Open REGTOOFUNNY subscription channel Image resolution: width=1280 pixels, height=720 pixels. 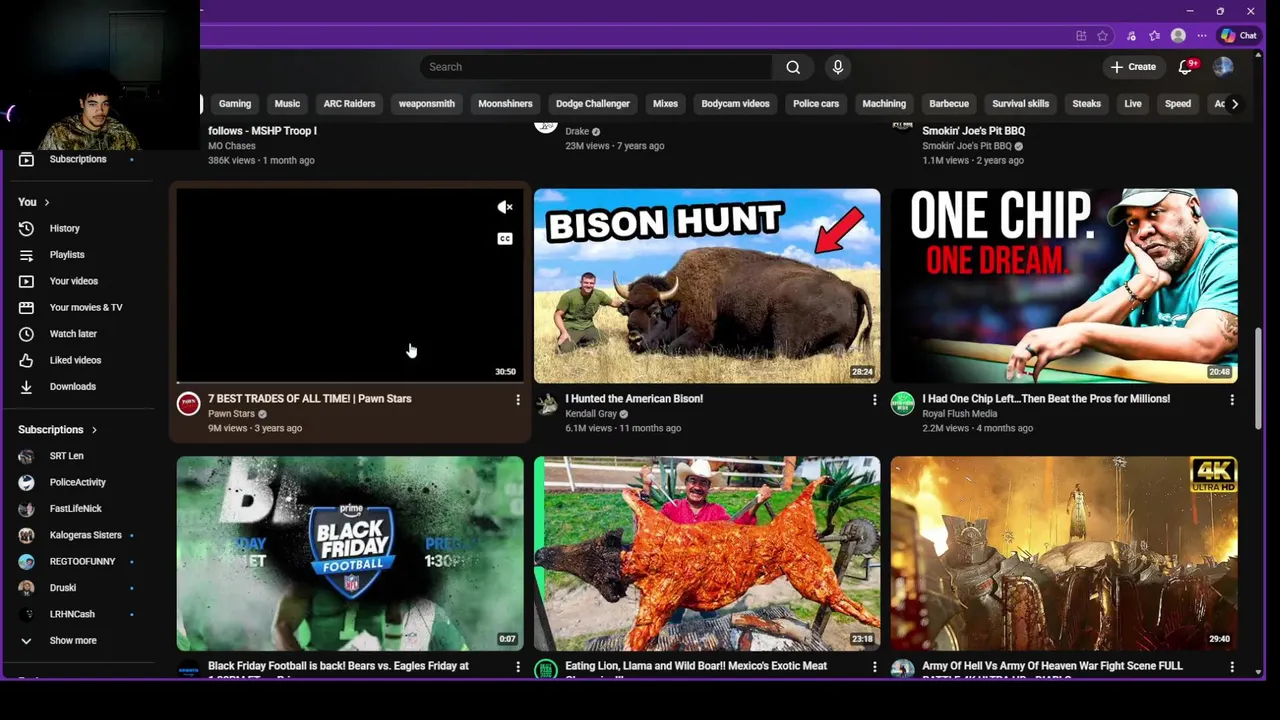pos(82,562)
